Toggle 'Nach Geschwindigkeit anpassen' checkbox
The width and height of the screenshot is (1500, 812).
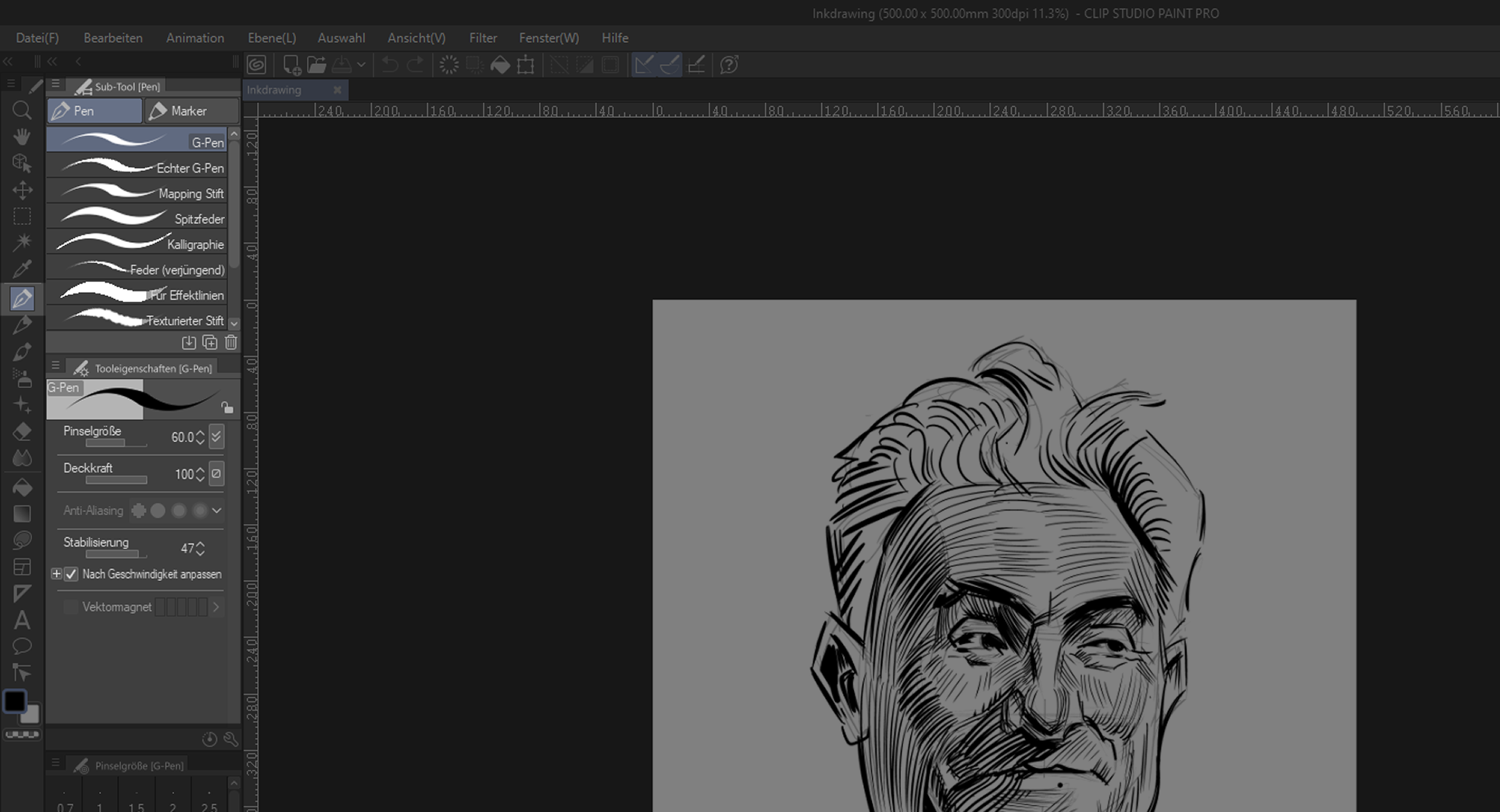71,574
